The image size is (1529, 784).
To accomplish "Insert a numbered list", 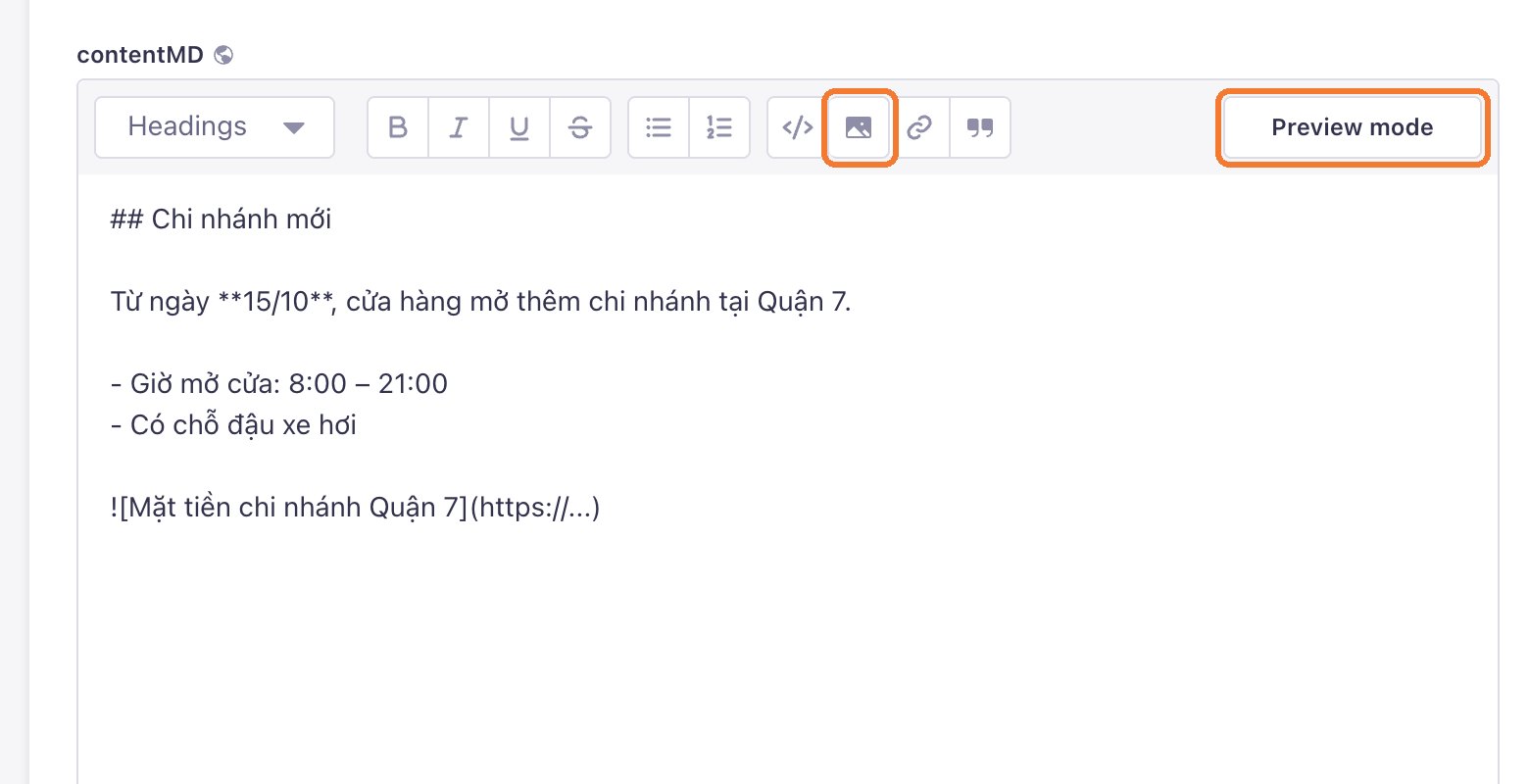I will (719, 127).
